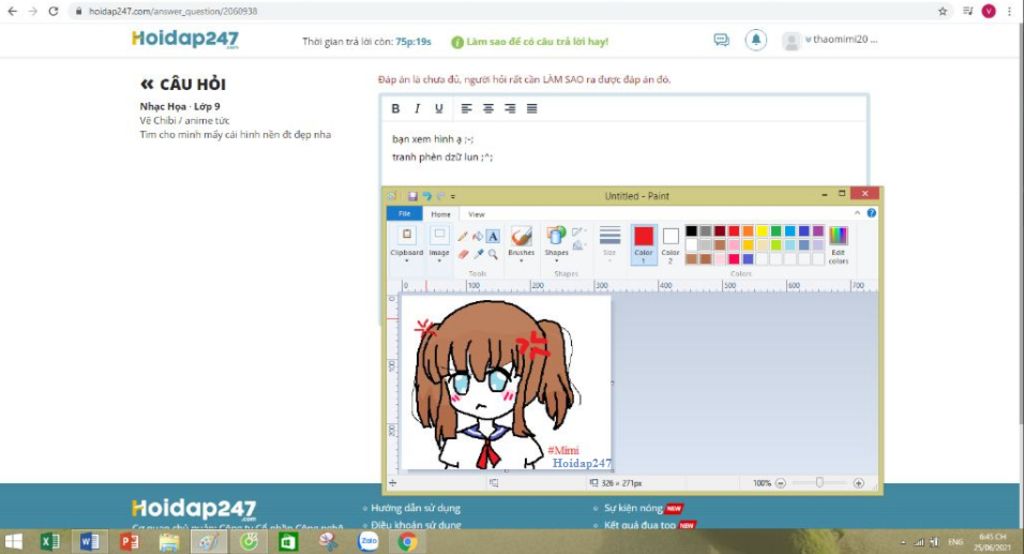1024x554 pixels.
Task: Open Excel from the taskbar
Action: click(50, 542)
